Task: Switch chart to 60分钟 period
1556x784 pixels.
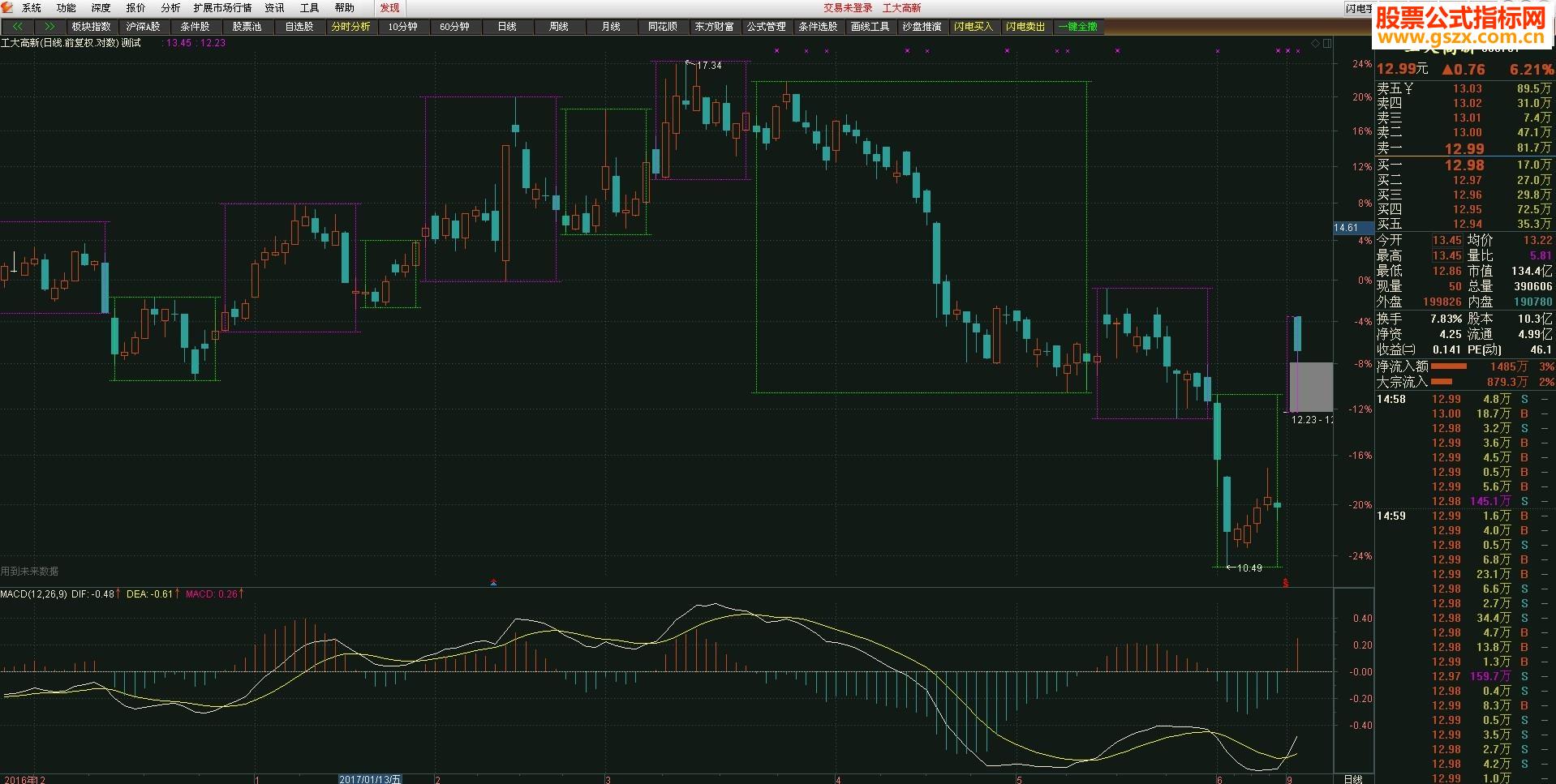Action: point(455,27)
